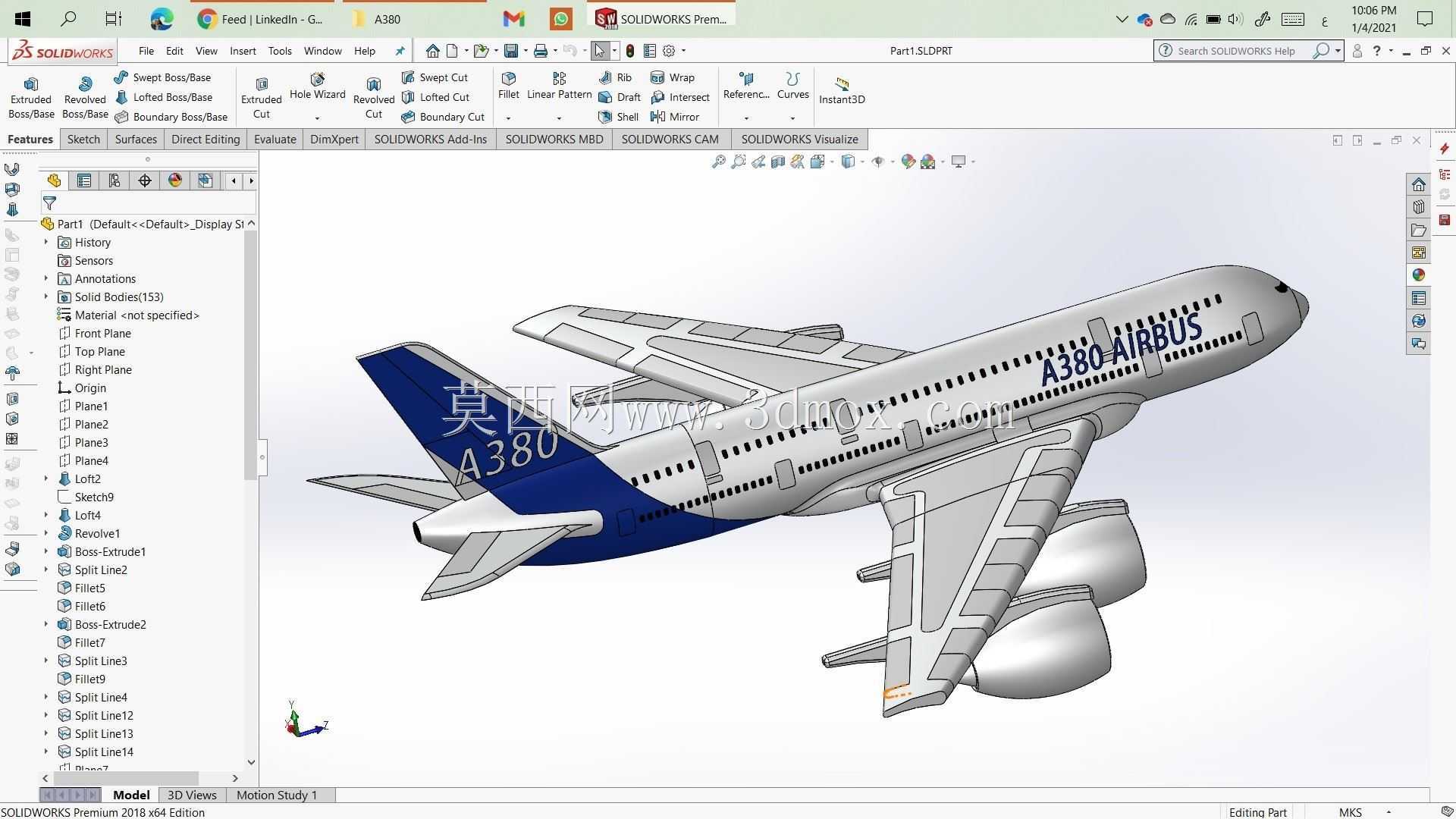Image resolution: width=1456 pixels, height=819 pixels.
Task: Toggle the pin on the menu bar
Action: pos(400,51)
